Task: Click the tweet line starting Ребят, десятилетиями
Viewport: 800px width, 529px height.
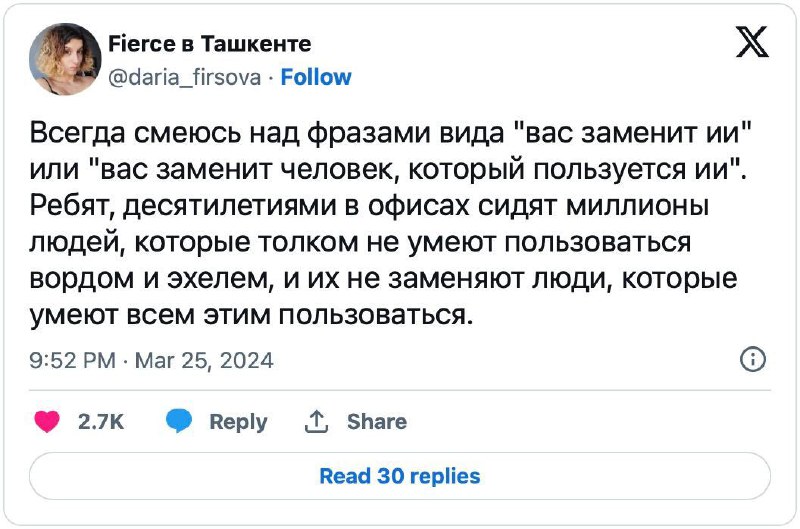Action: pyautogui.click(x=369, y=206)
